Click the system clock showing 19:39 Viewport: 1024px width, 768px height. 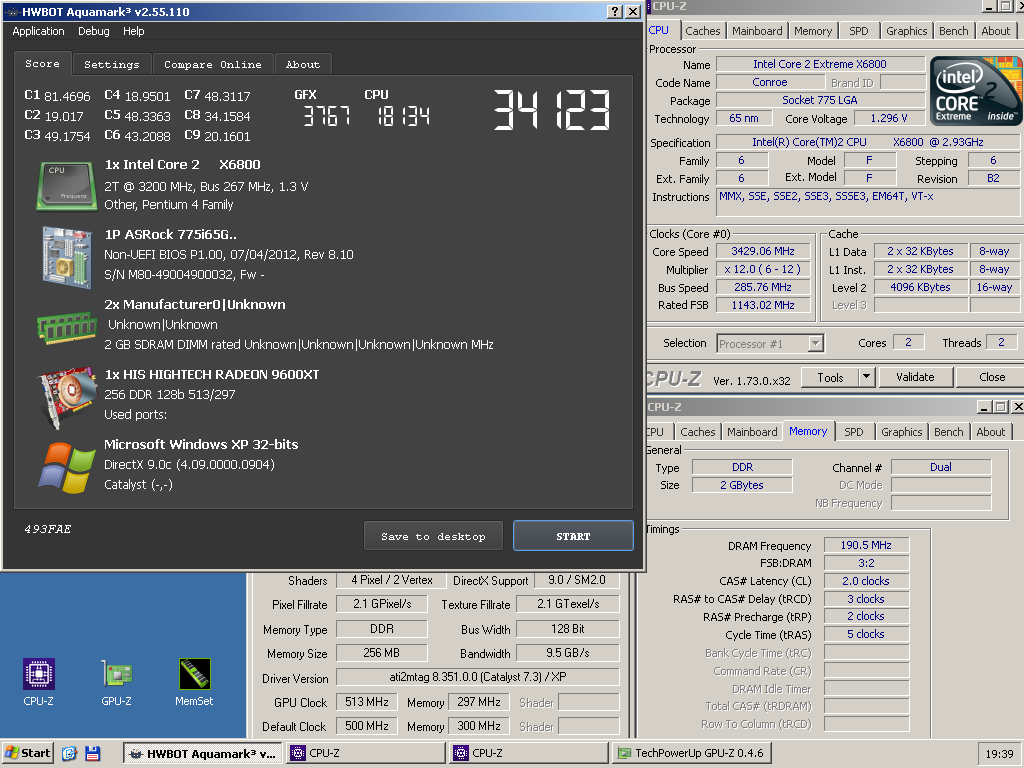999,754
